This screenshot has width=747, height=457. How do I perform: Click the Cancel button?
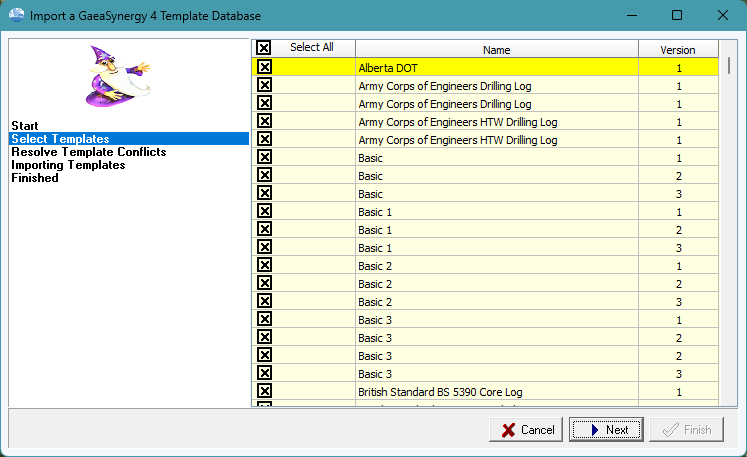[x=526, y=430]
